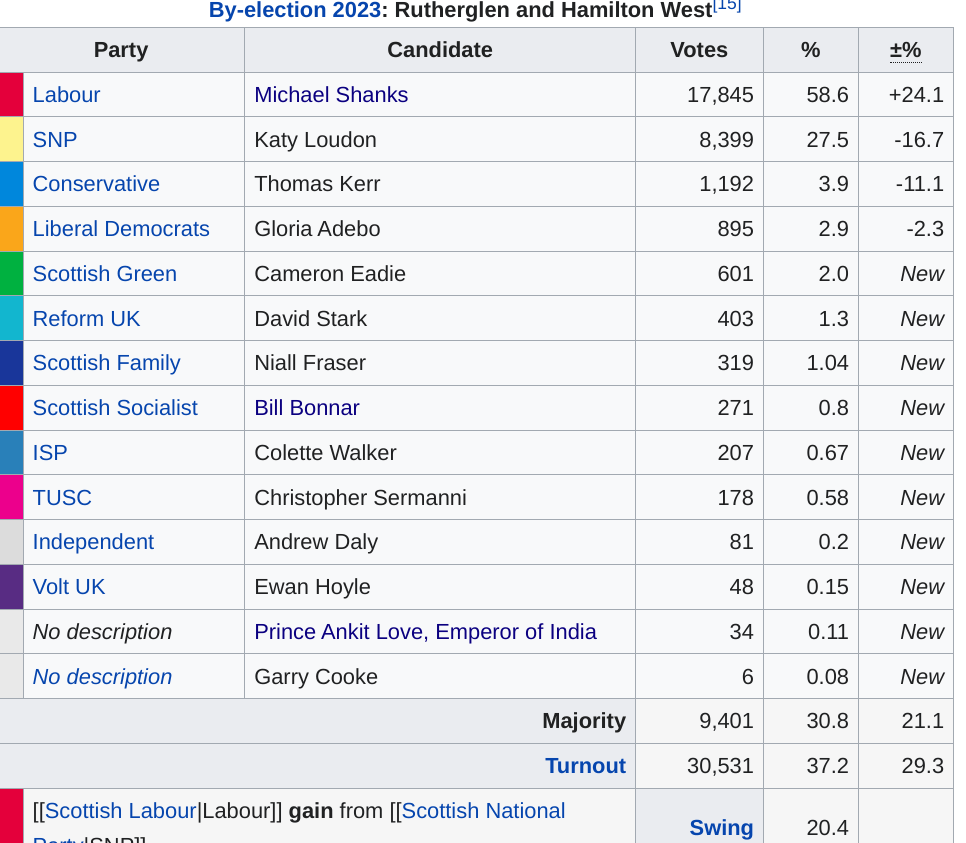The height and width of the screenshot is (843, 966).
Task: Click the Labour party link
Action: click(66, 95)
